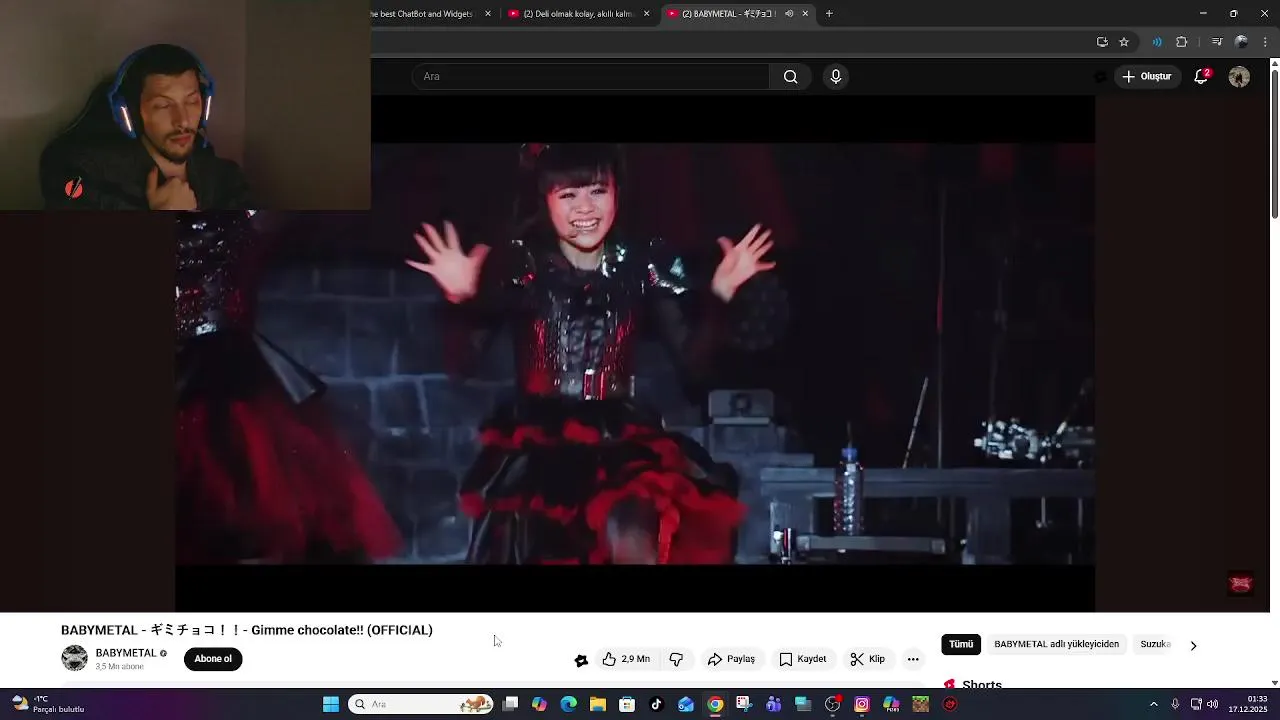1280x720 pixels.
Task: Click the BABYMETAL watermark in video corner
Action: (1241, 584)
